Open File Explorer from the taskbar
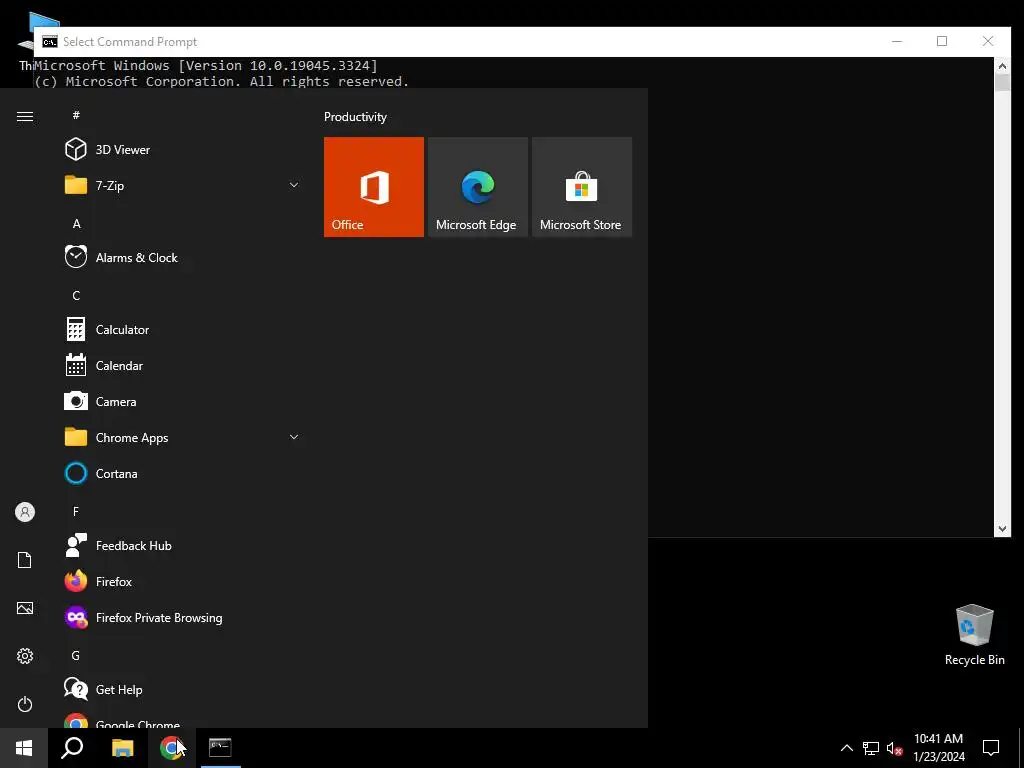1024x768 pixels. 122,748
